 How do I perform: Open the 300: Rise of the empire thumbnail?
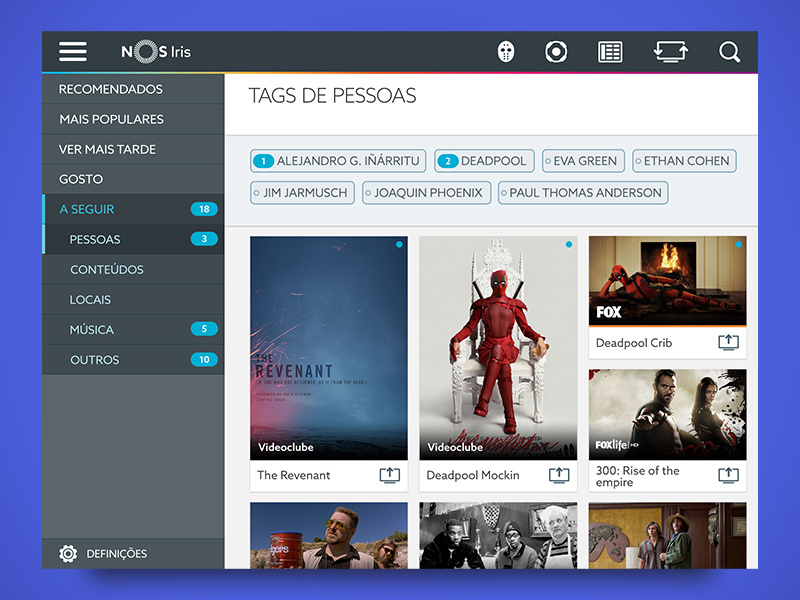click(x=667, y=415)
